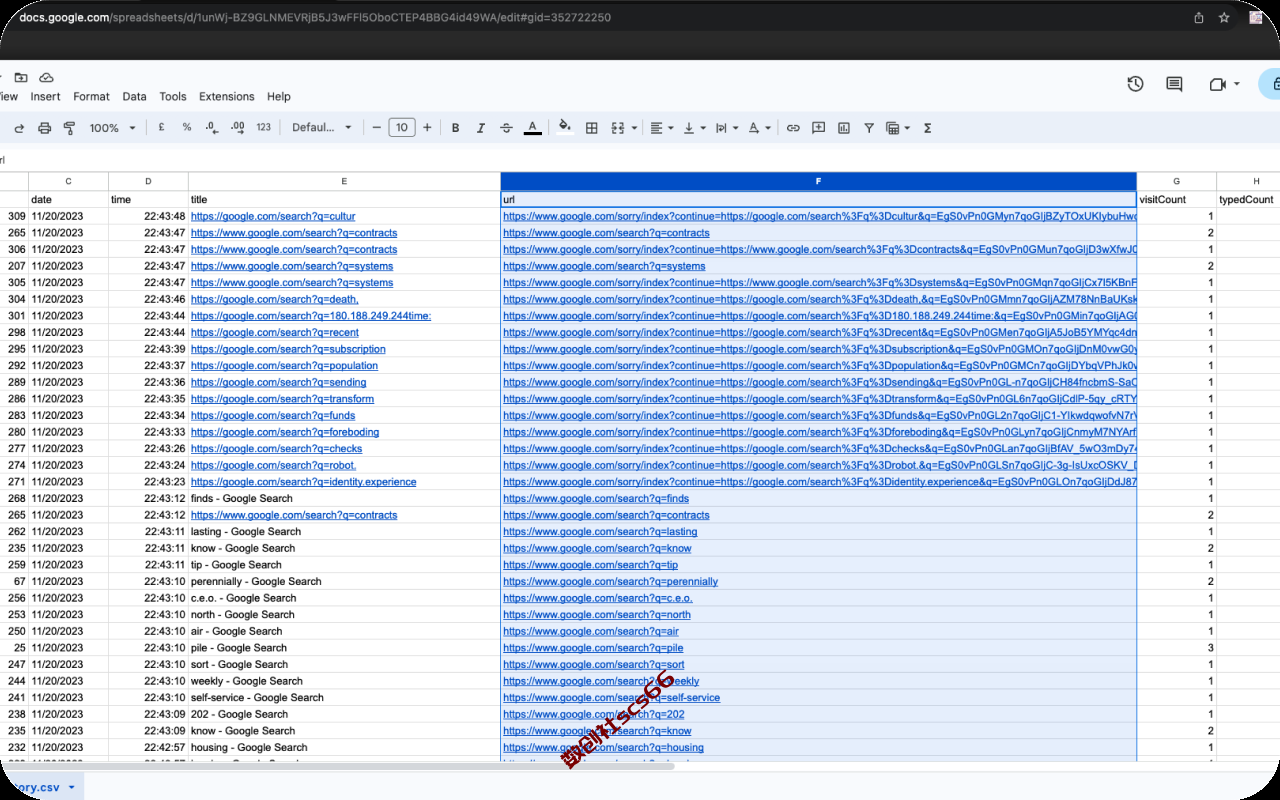Increase font size with plus button
The height and width of the screenshot is (800, 1280).
point(427,128)
